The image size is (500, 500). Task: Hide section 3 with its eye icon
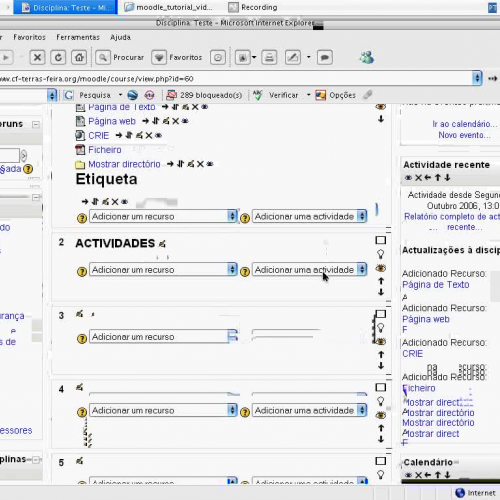coord(381,341)
